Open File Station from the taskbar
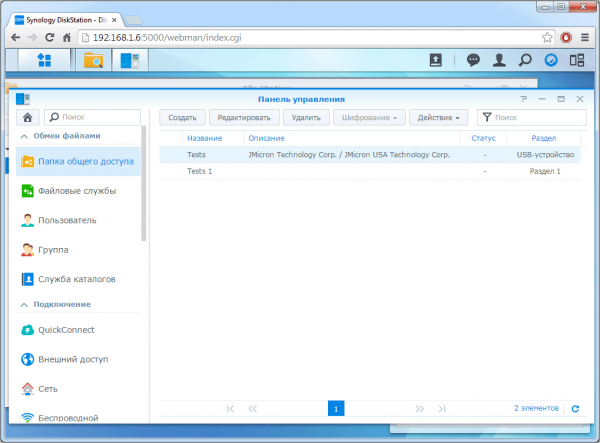600x443 pixels. click(93, 60)
